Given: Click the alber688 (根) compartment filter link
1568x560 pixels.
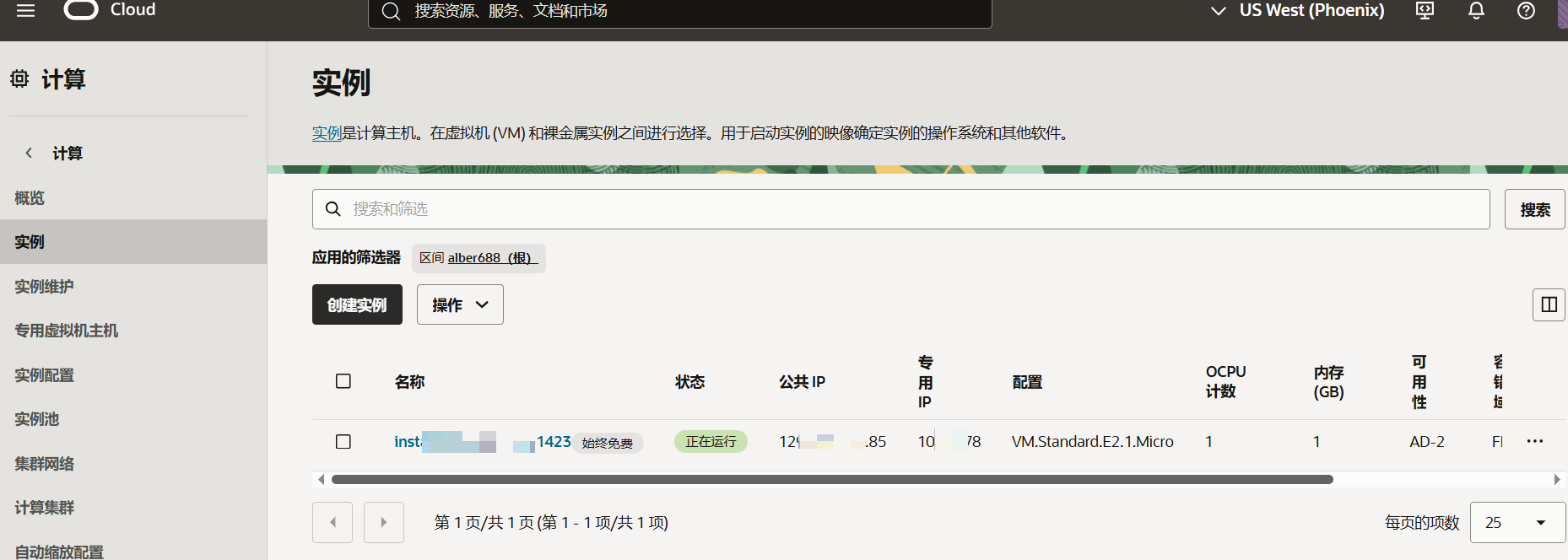Looking at the screenshot, I should [x=489, y=258].
